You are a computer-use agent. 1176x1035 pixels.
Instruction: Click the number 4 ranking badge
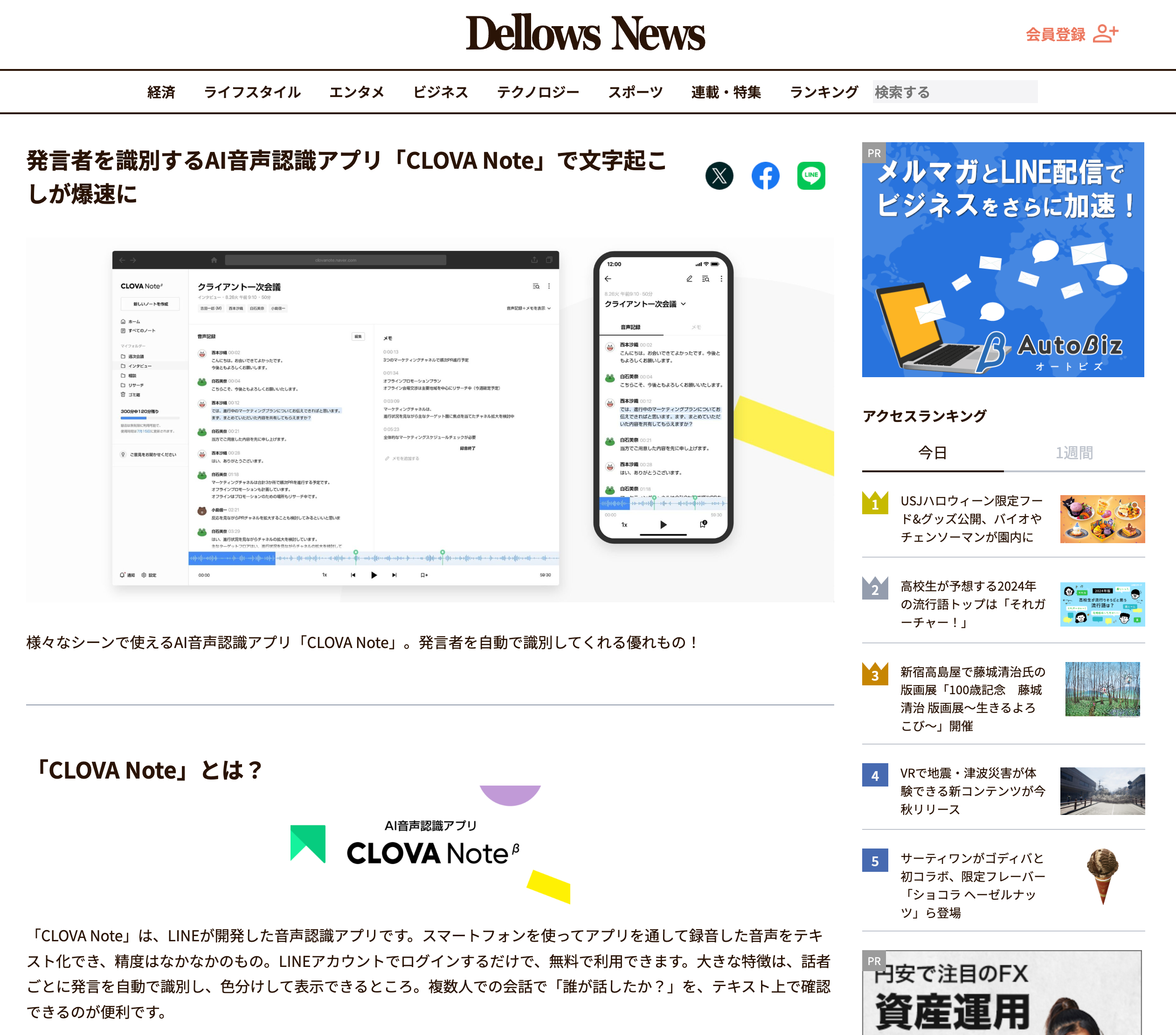click(x=874, y=775)
